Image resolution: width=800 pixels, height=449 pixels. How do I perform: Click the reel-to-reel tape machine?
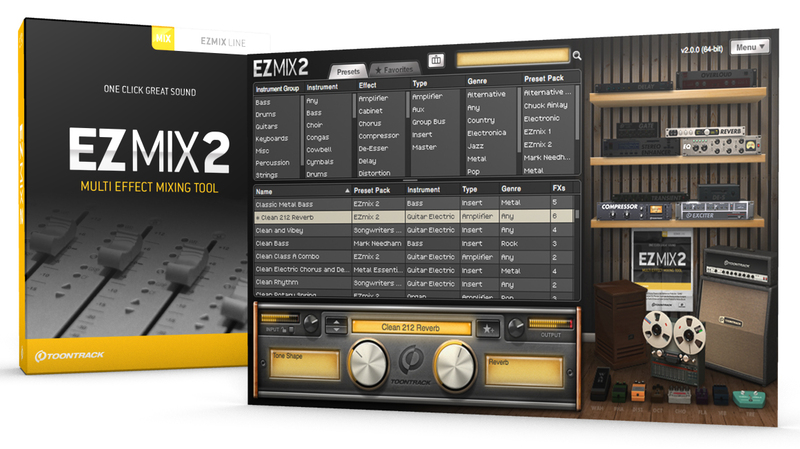tap(676, 349)
